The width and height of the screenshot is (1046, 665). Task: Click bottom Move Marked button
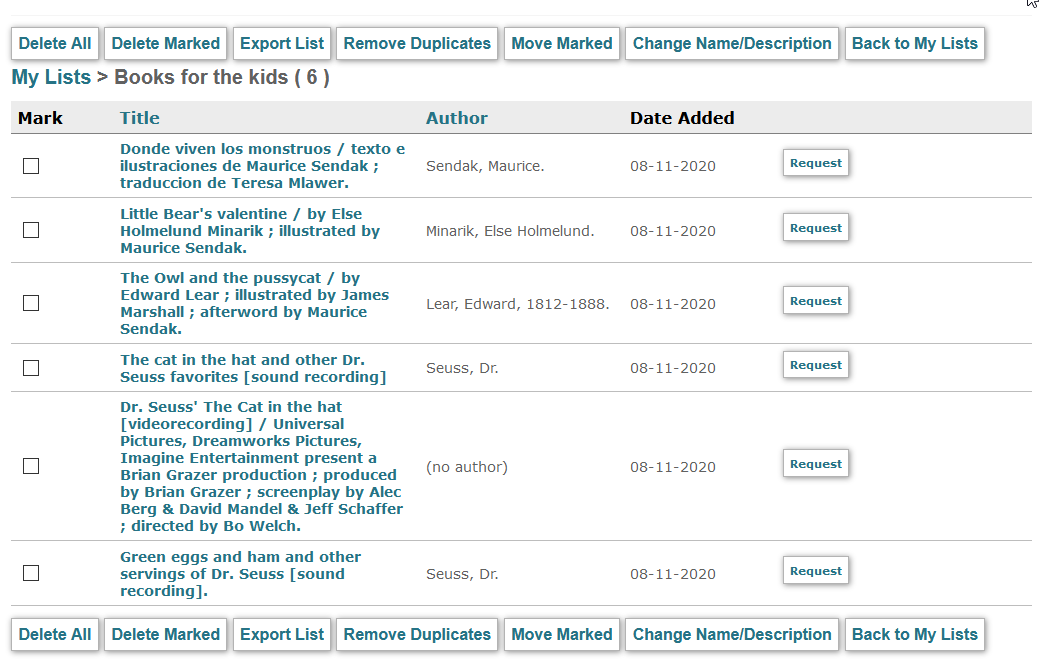562,634
